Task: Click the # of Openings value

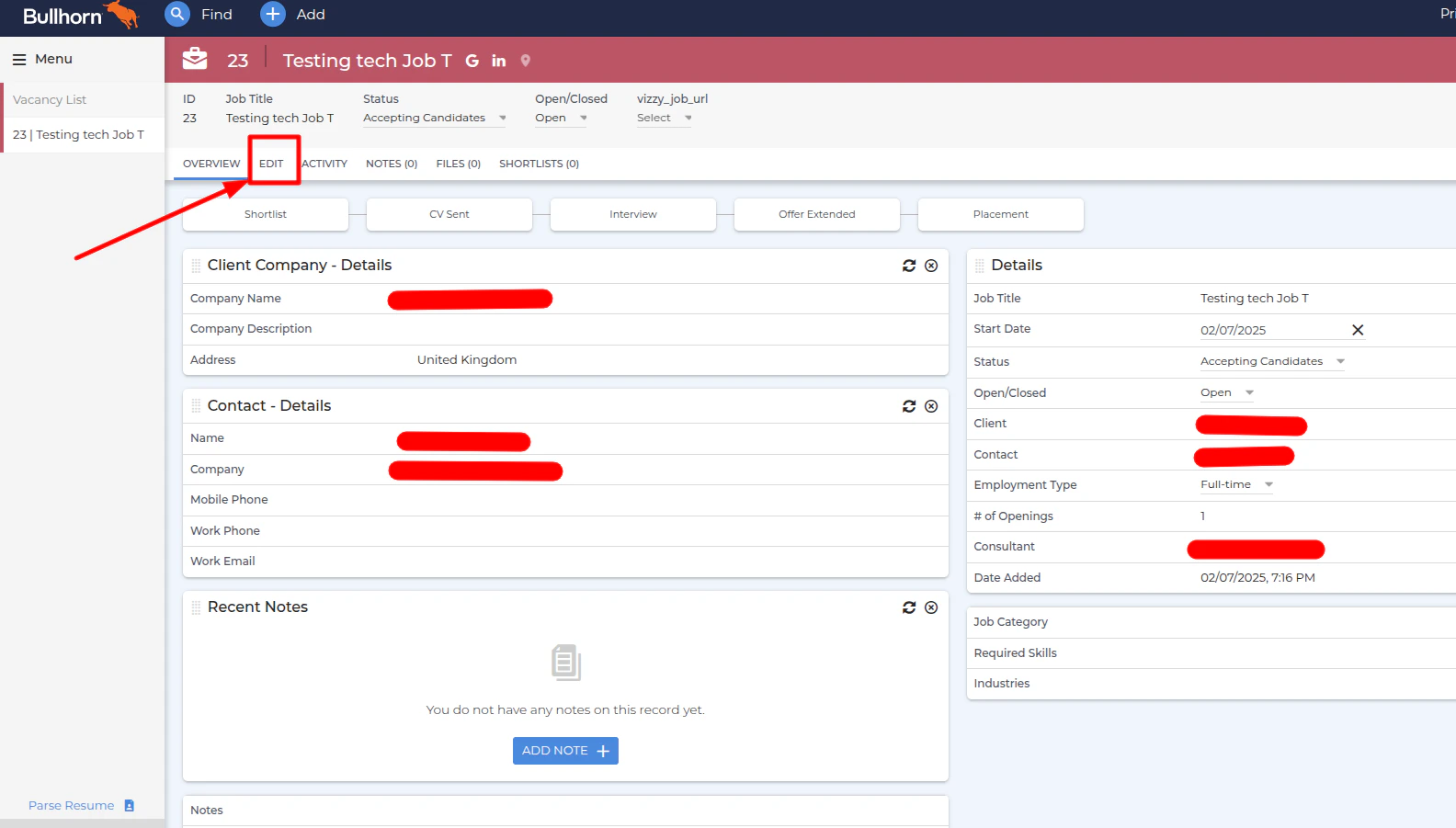Action: [1202, 516]
